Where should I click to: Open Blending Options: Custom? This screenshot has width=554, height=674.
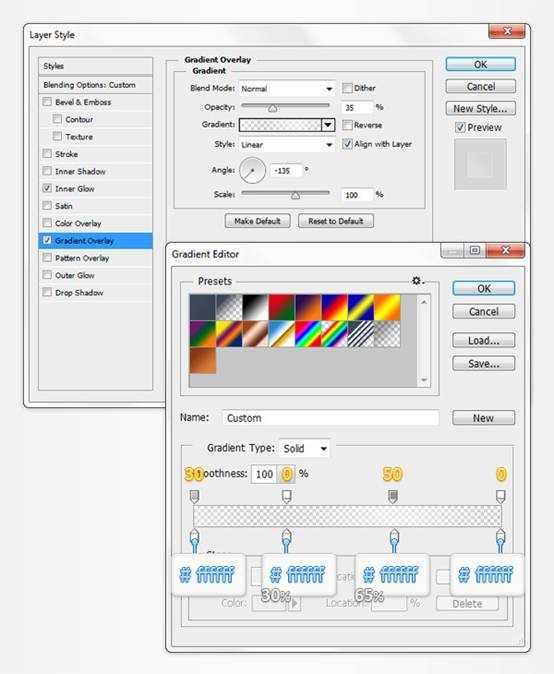click(x=95, y=85)
